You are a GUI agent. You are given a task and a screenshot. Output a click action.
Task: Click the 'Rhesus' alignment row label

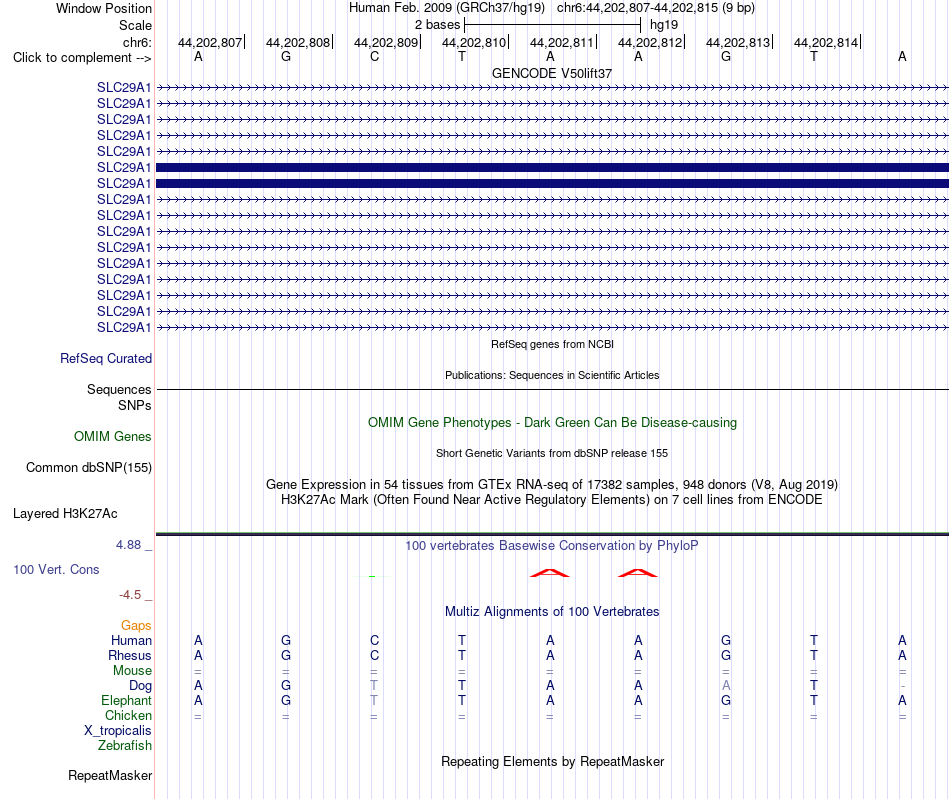(130, 655)
